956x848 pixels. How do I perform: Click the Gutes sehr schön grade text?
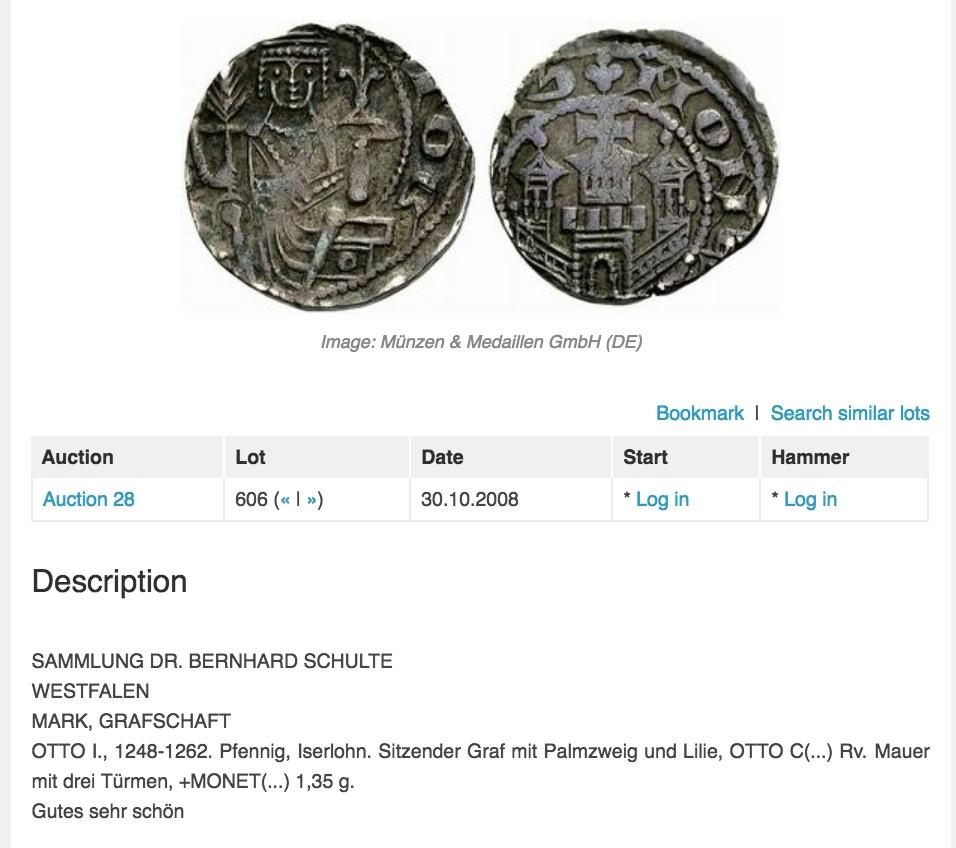108,811
